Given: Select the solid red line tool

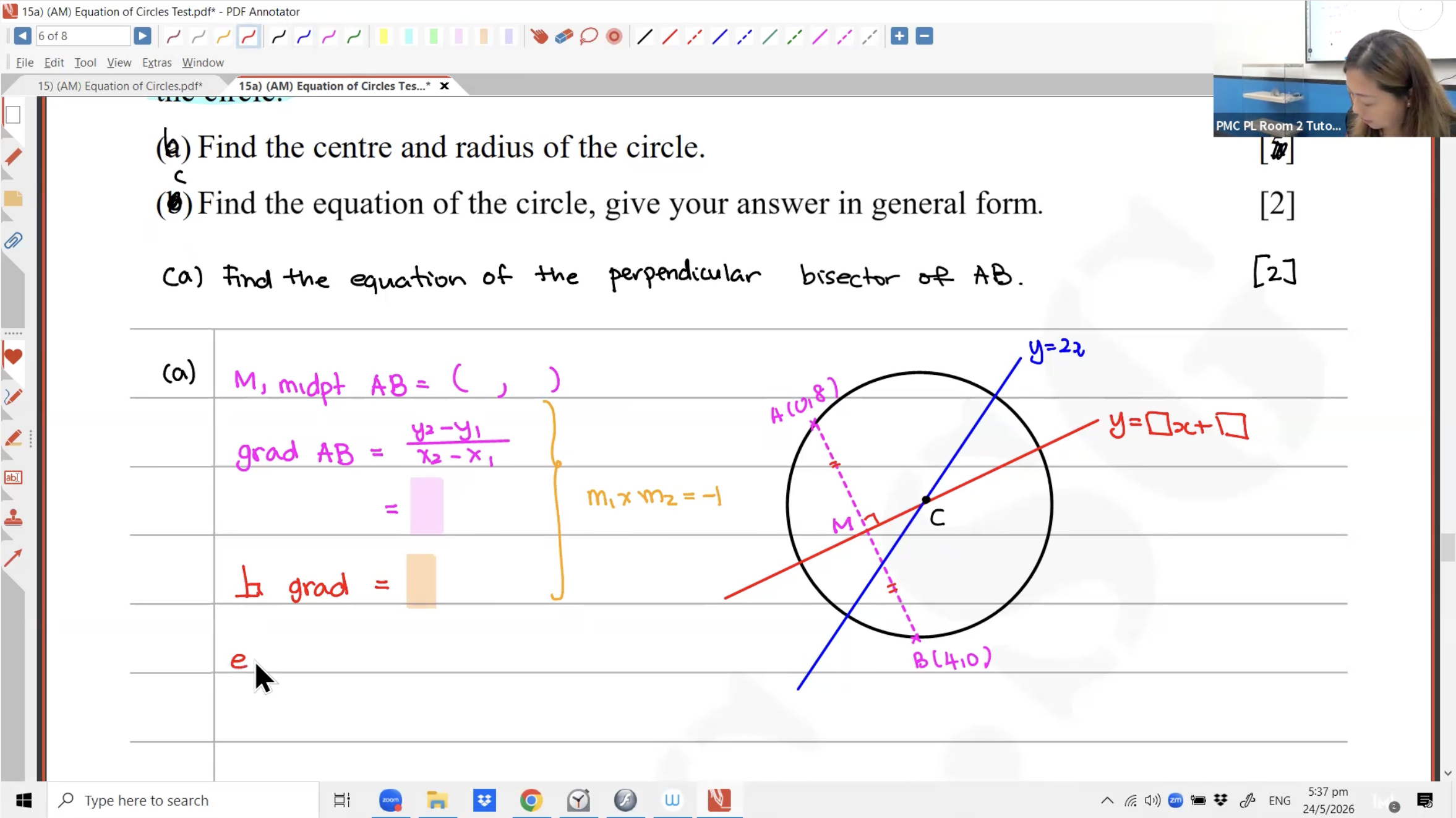Looking at the screenshot, I should (x=670, y=37).
